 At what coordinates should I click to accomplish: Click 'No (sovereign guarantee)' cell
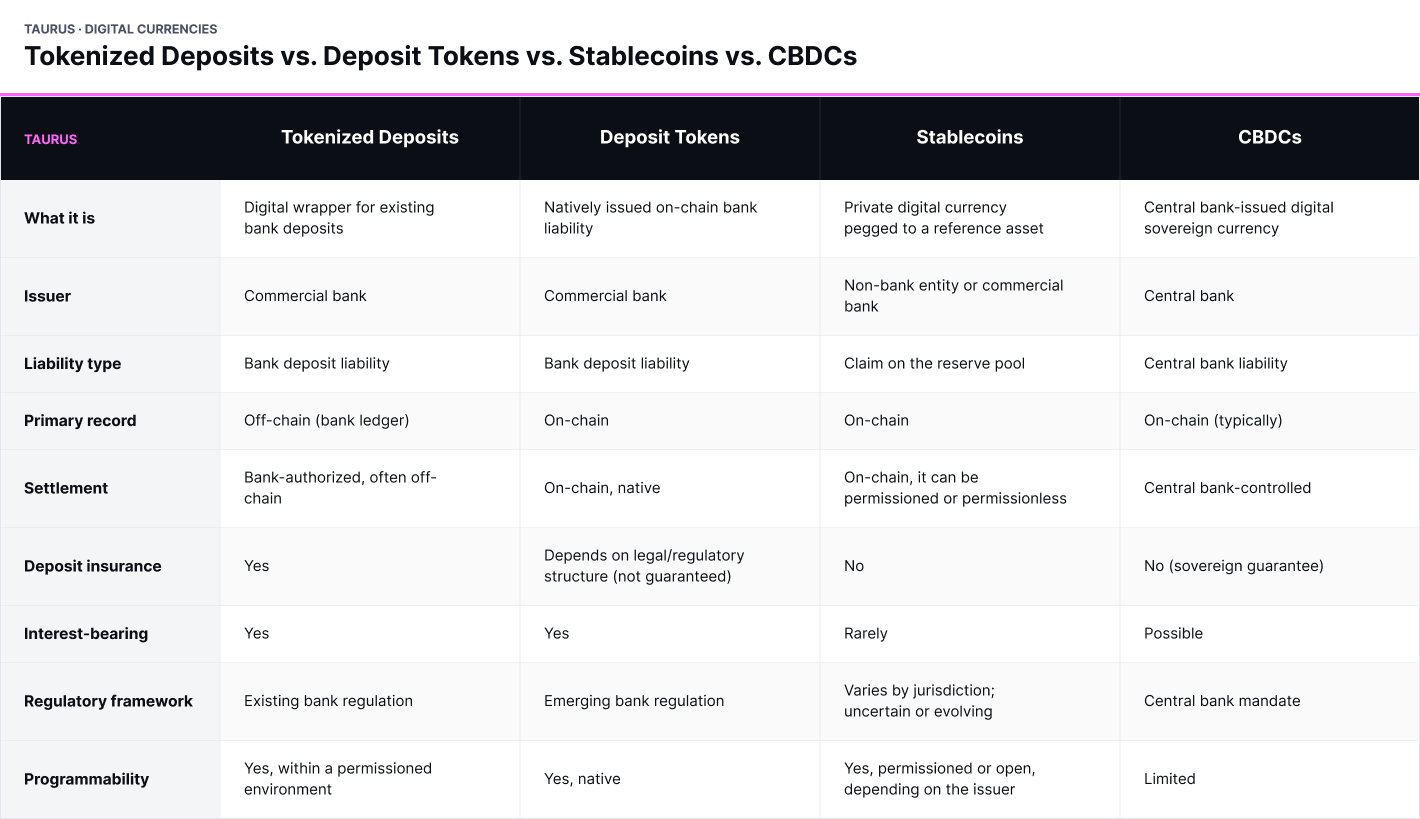[x=1233, y=566]
